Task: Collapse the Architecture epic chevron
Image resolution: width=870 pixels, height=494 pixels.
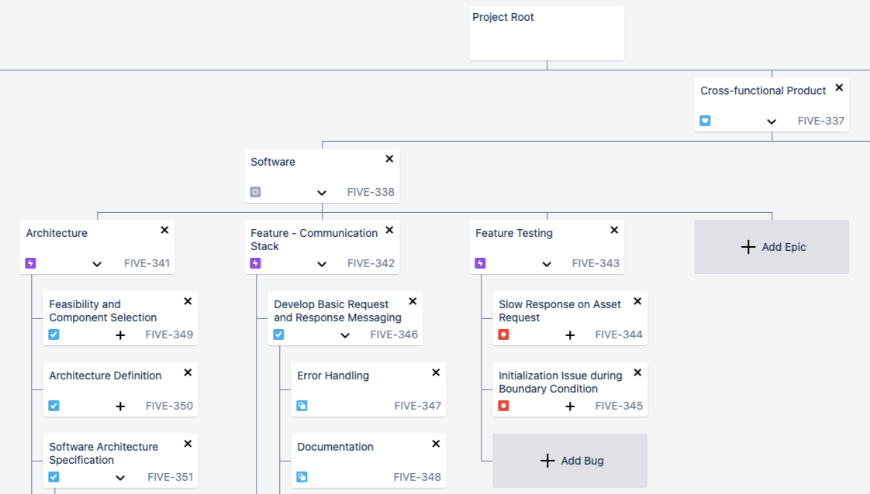Action: 97,264
